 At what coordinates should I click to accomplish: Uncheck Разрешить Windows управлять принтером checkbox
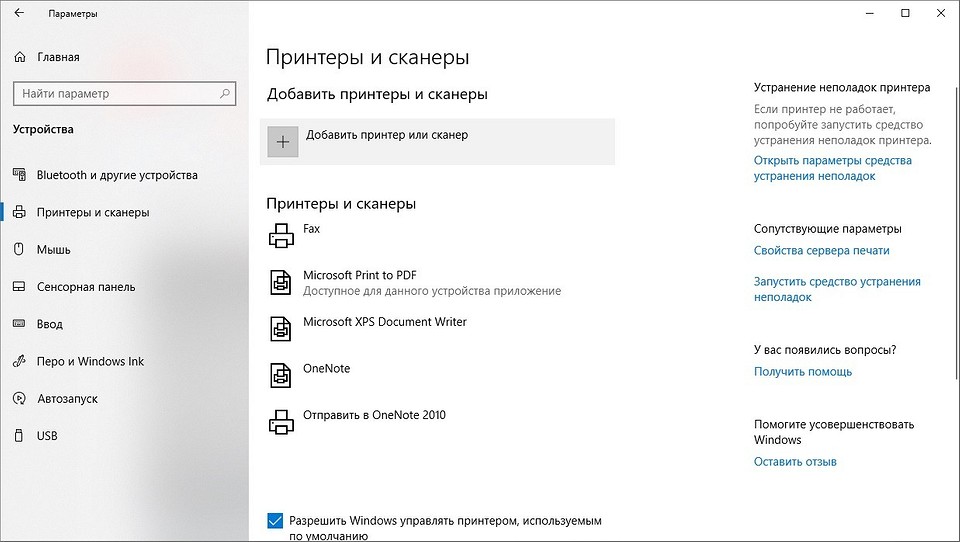click(275, 521)
